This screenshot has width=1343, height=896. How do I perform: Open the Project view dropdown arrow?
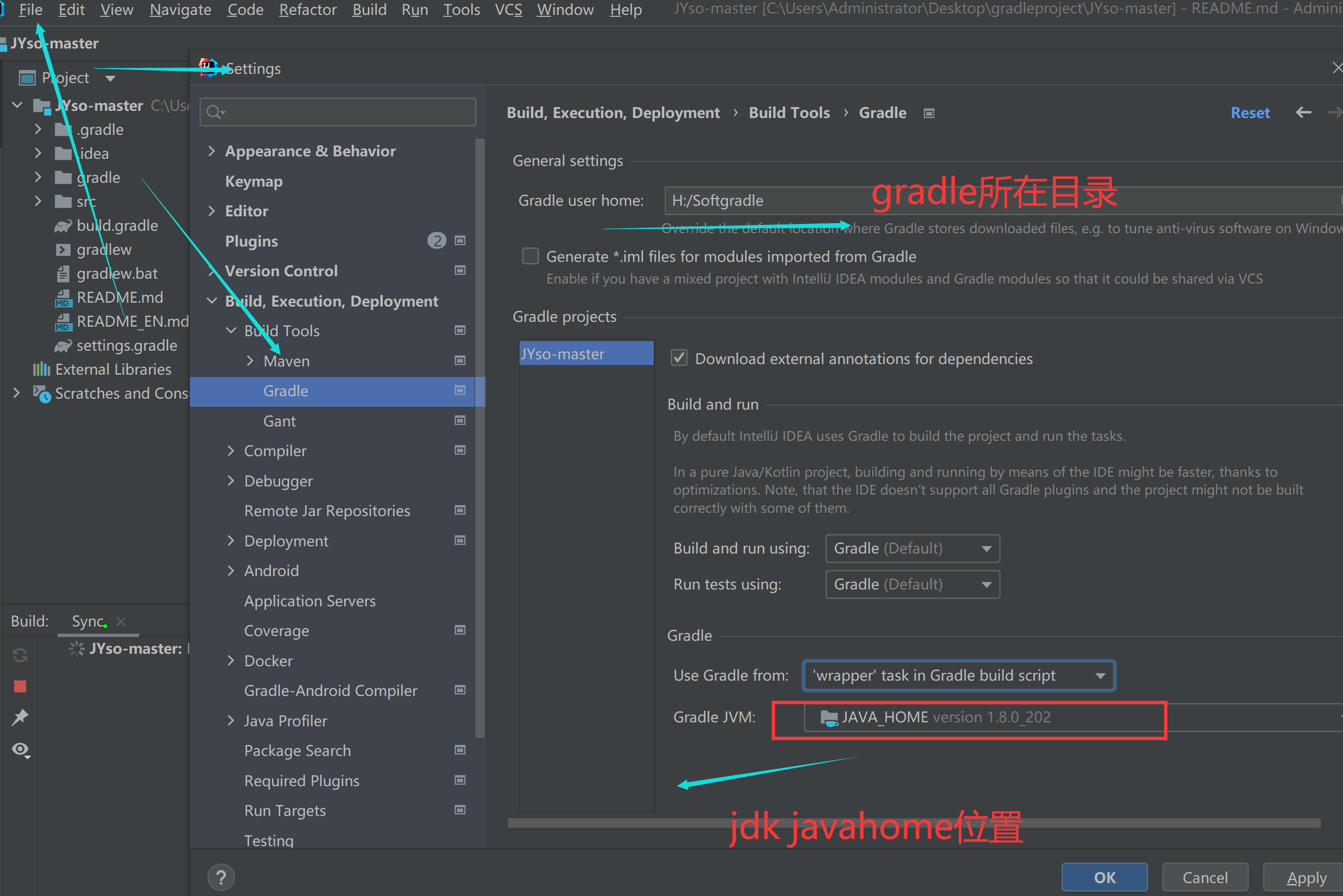[110, 78]
